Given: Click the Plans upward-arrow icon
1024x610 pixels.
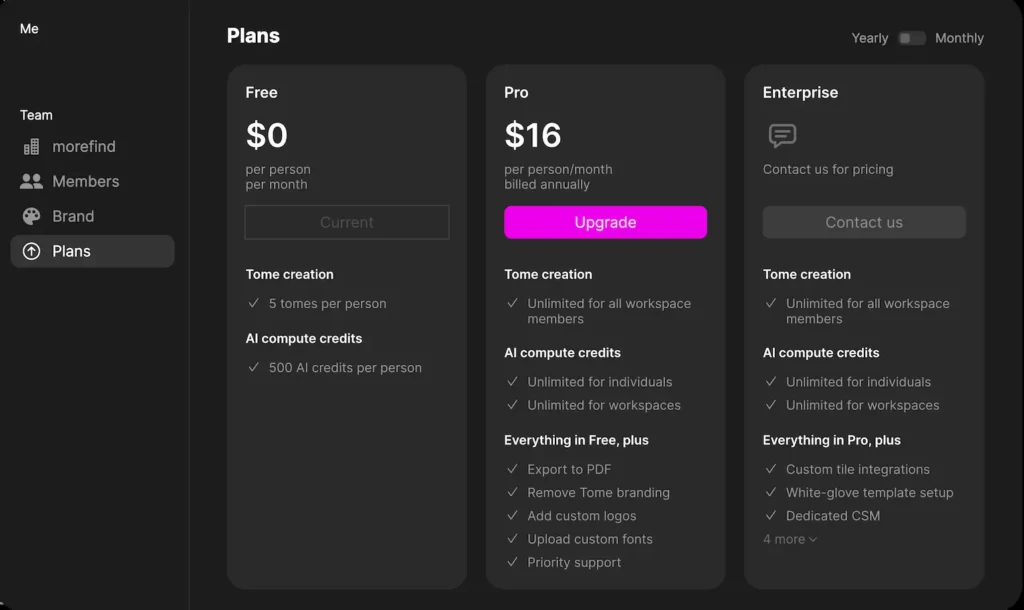Looking at the screenshot, I should (33, 251).
